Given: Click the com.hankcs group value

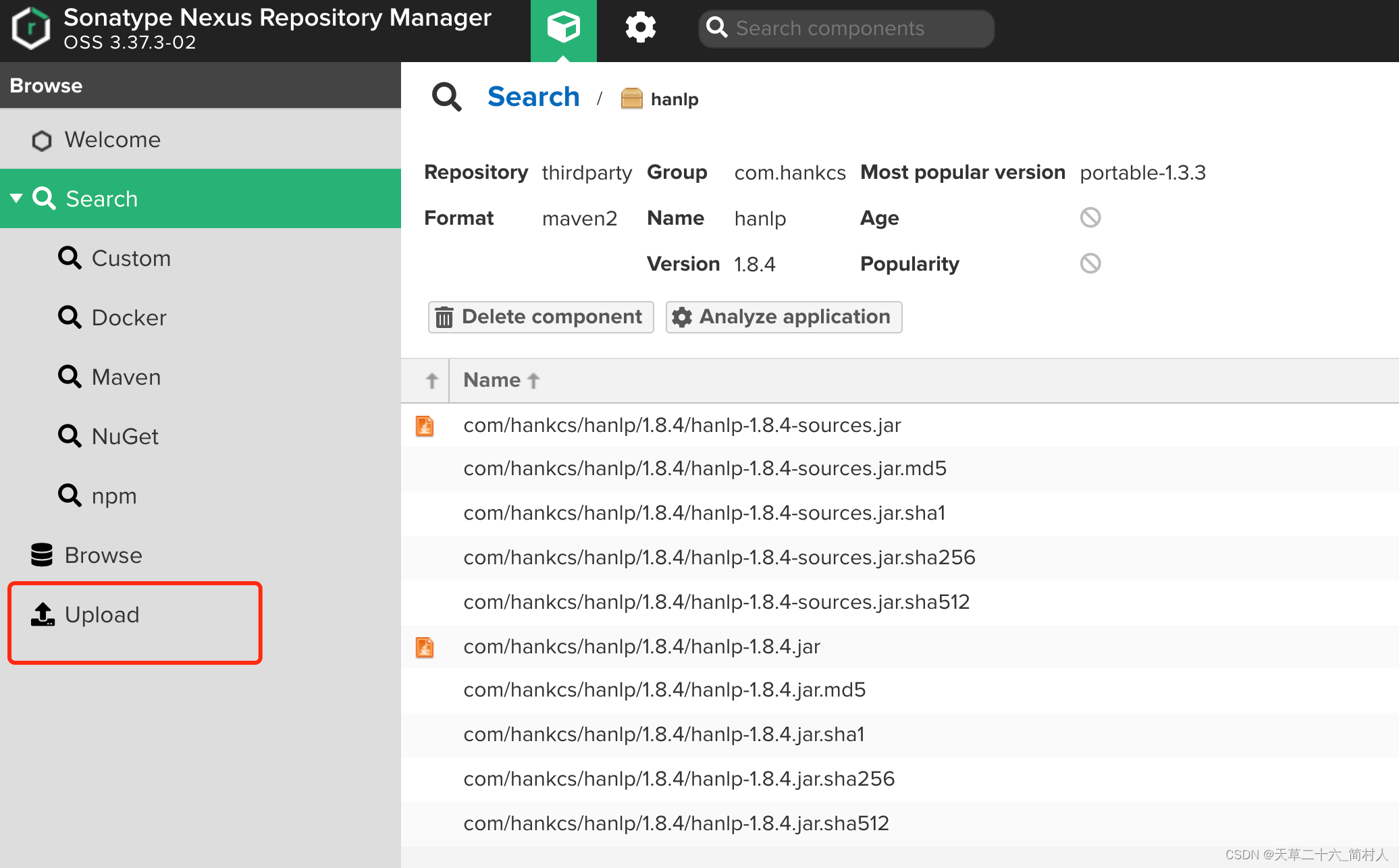Looking at the screenshot, I should pos(790,173).
